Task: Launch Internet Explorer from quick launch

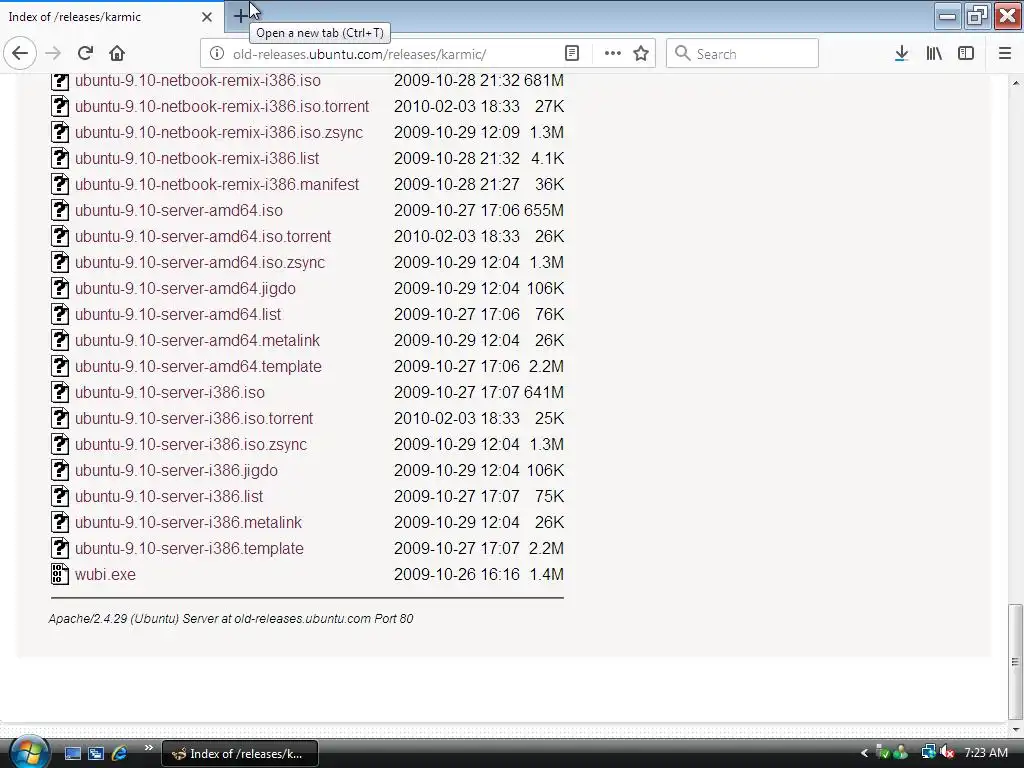Action: pyautogui.click(x=120, y=754)
